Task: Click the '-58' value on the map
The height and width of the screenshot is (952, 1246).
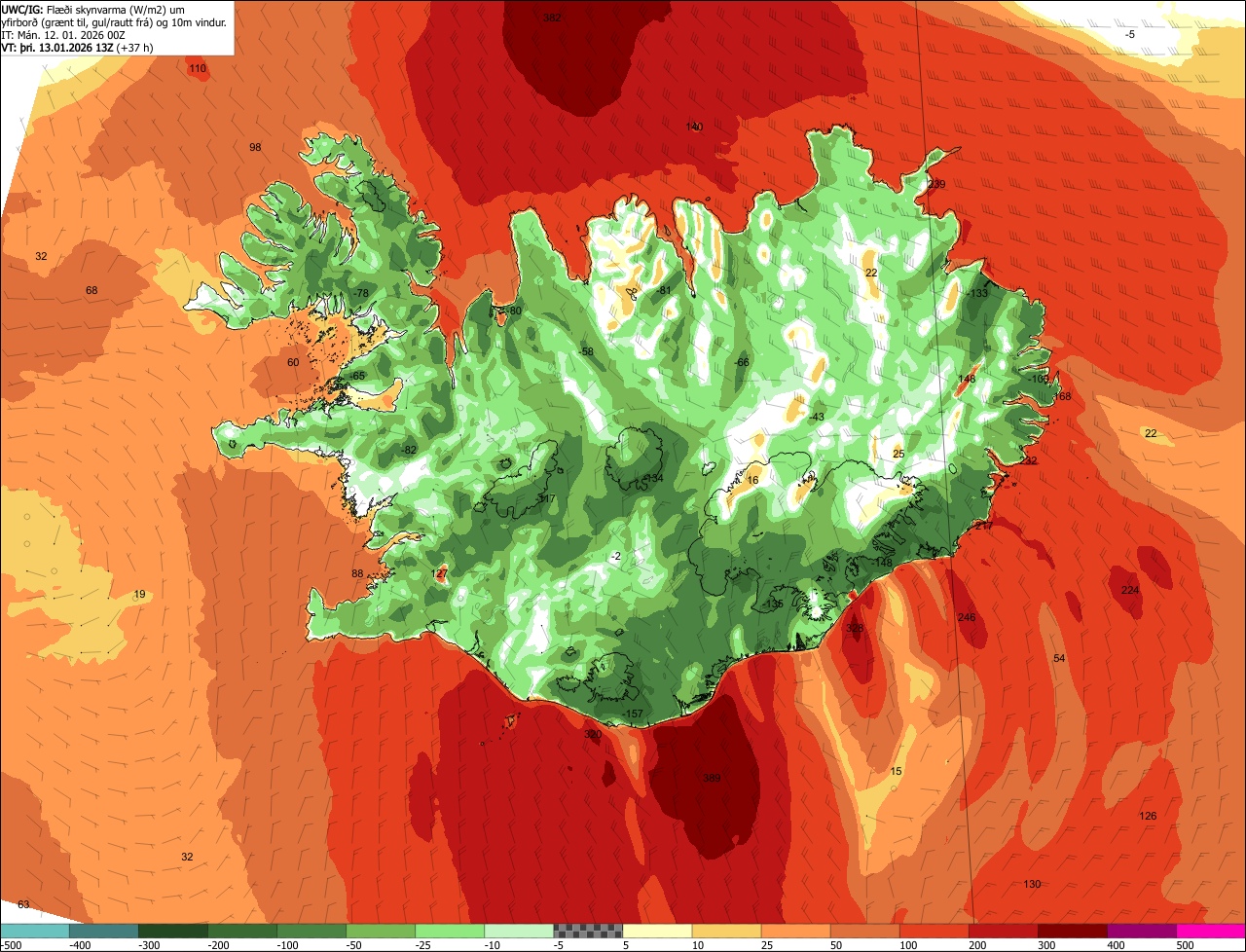Action: coord(585,351)
